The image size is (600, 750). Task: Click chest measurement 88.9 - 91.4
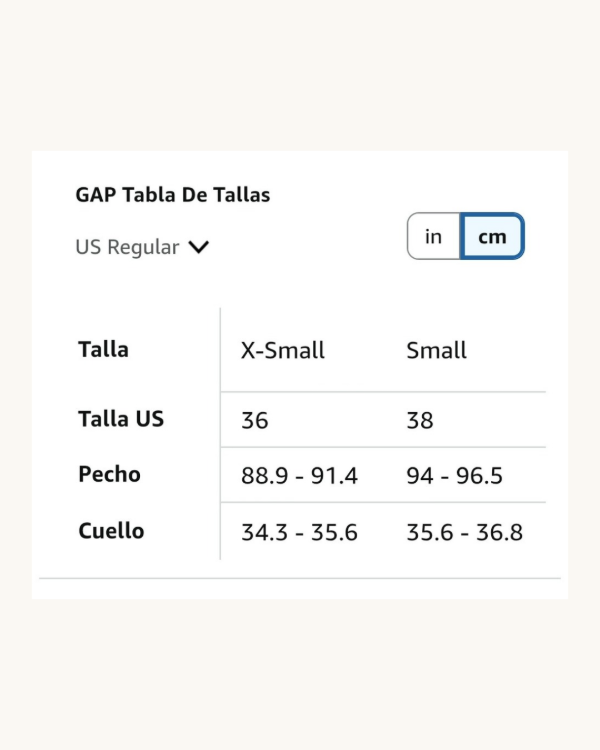click(299, 476)
